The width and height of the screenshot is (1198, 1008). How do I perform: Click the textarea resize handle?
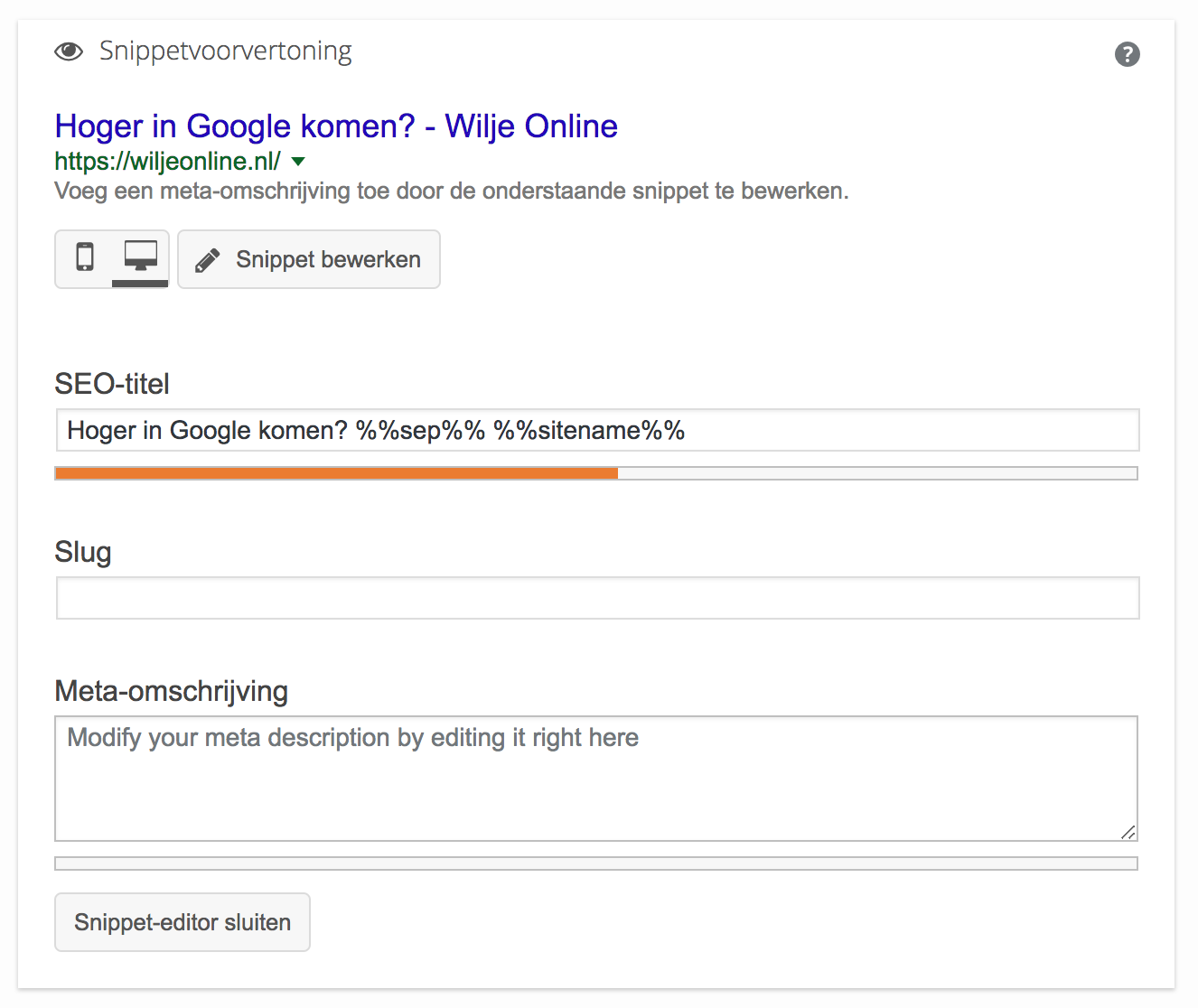coord(1128,832)
